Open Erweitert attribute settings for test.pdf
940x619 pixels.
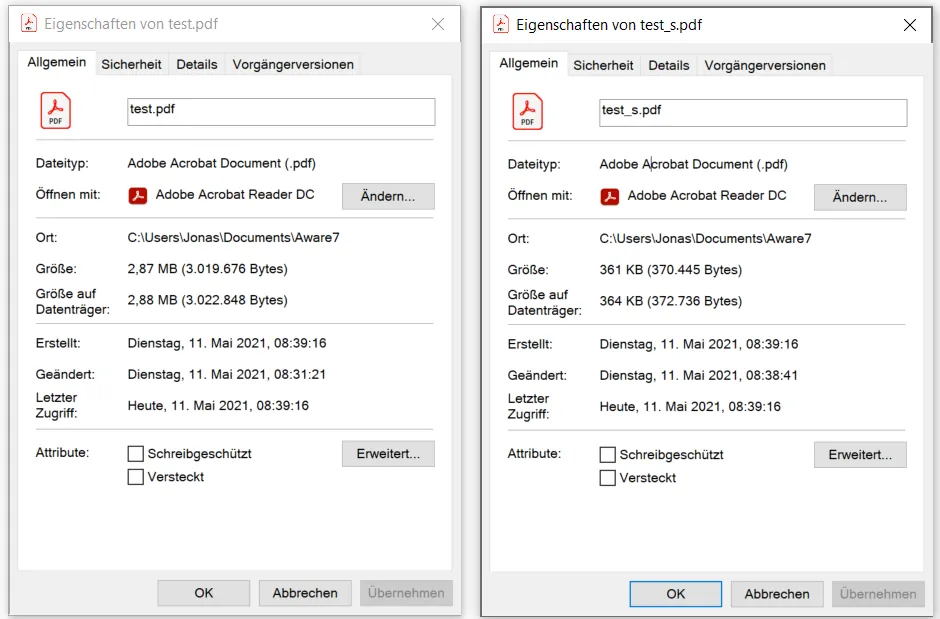(x=388, y=453)
